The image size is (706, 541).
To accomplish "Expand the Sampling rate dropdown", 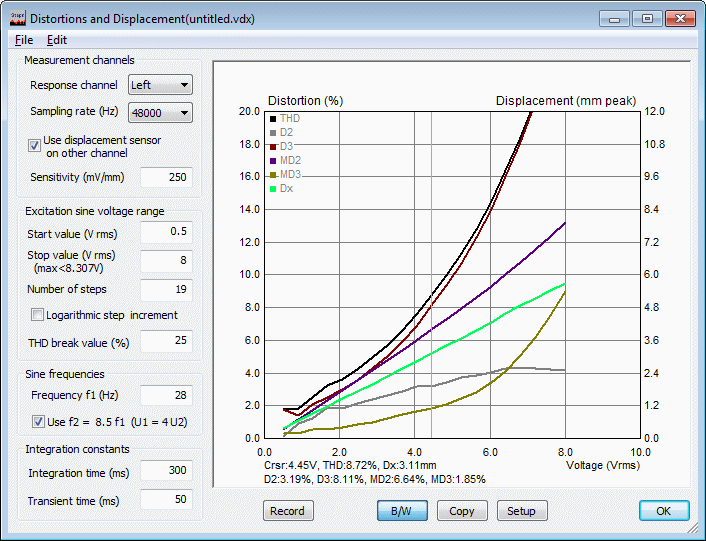I will pos(160,112).
